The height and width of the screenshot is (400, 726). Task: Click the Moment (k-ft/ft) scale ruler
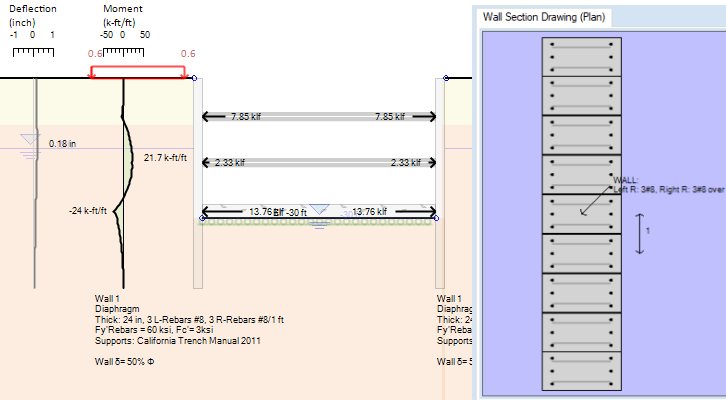coord(123,52)
